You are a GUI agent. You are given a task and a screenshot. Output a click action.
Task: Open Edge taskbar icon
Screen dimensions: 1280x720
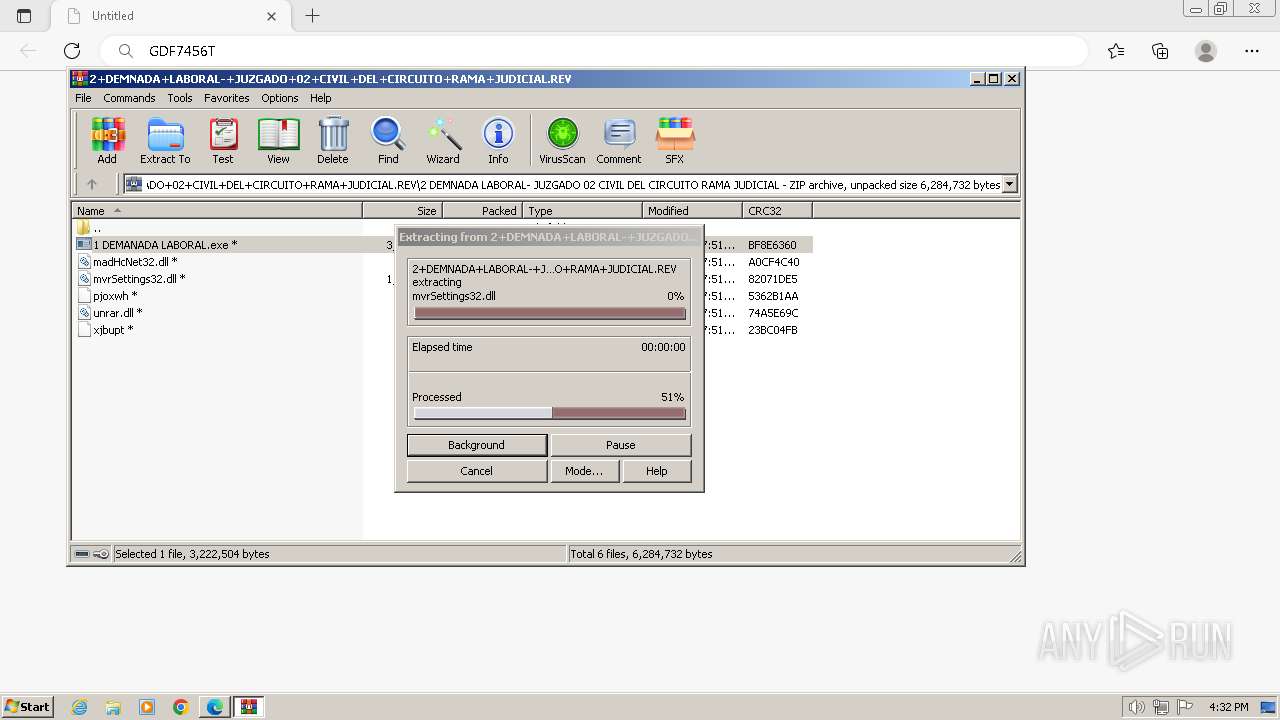(215, 707)
